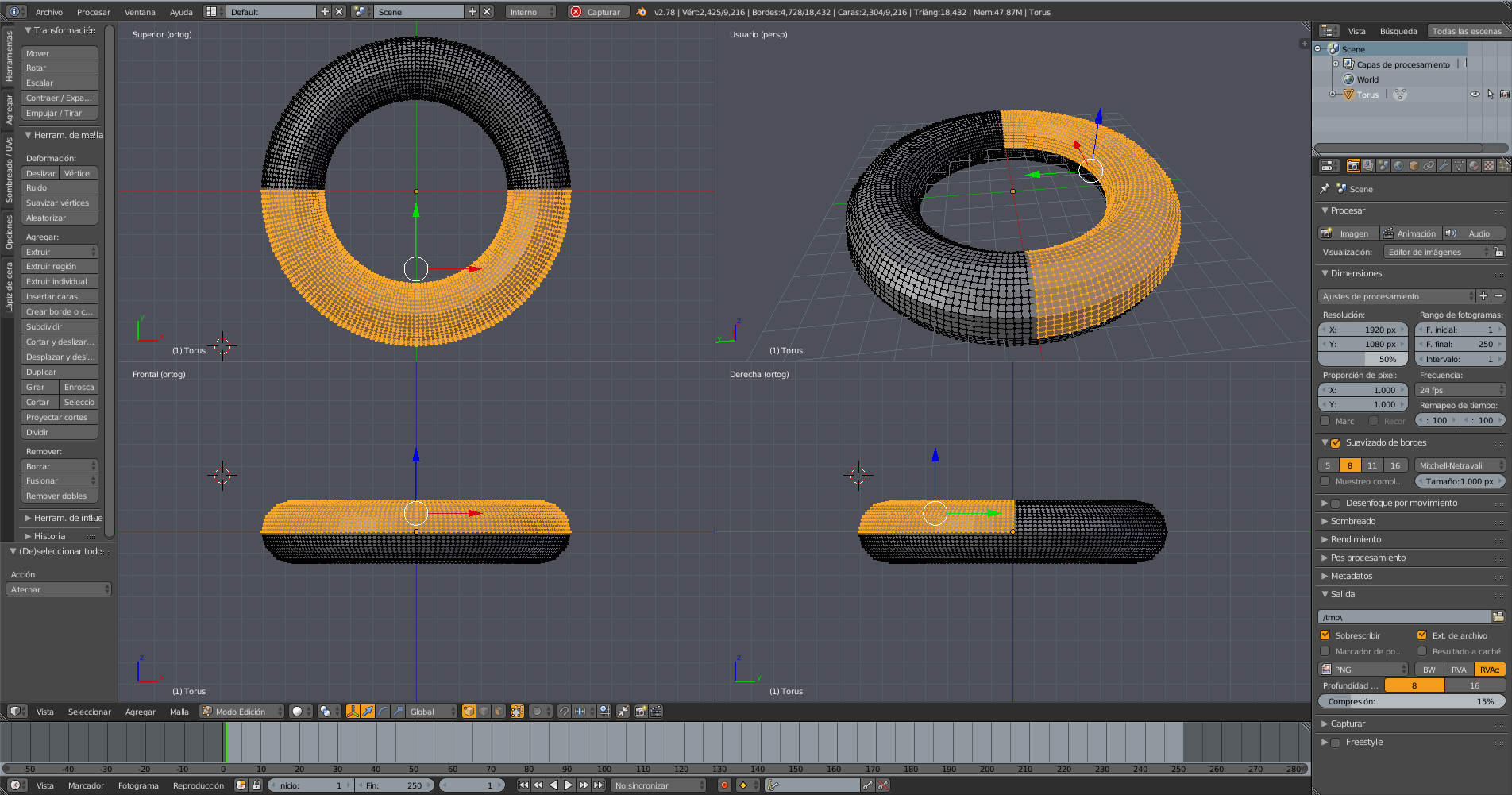Open the Material properties tab icon
The width and height of the screenshot is (1512, 795).
[x=1474, y=166]
